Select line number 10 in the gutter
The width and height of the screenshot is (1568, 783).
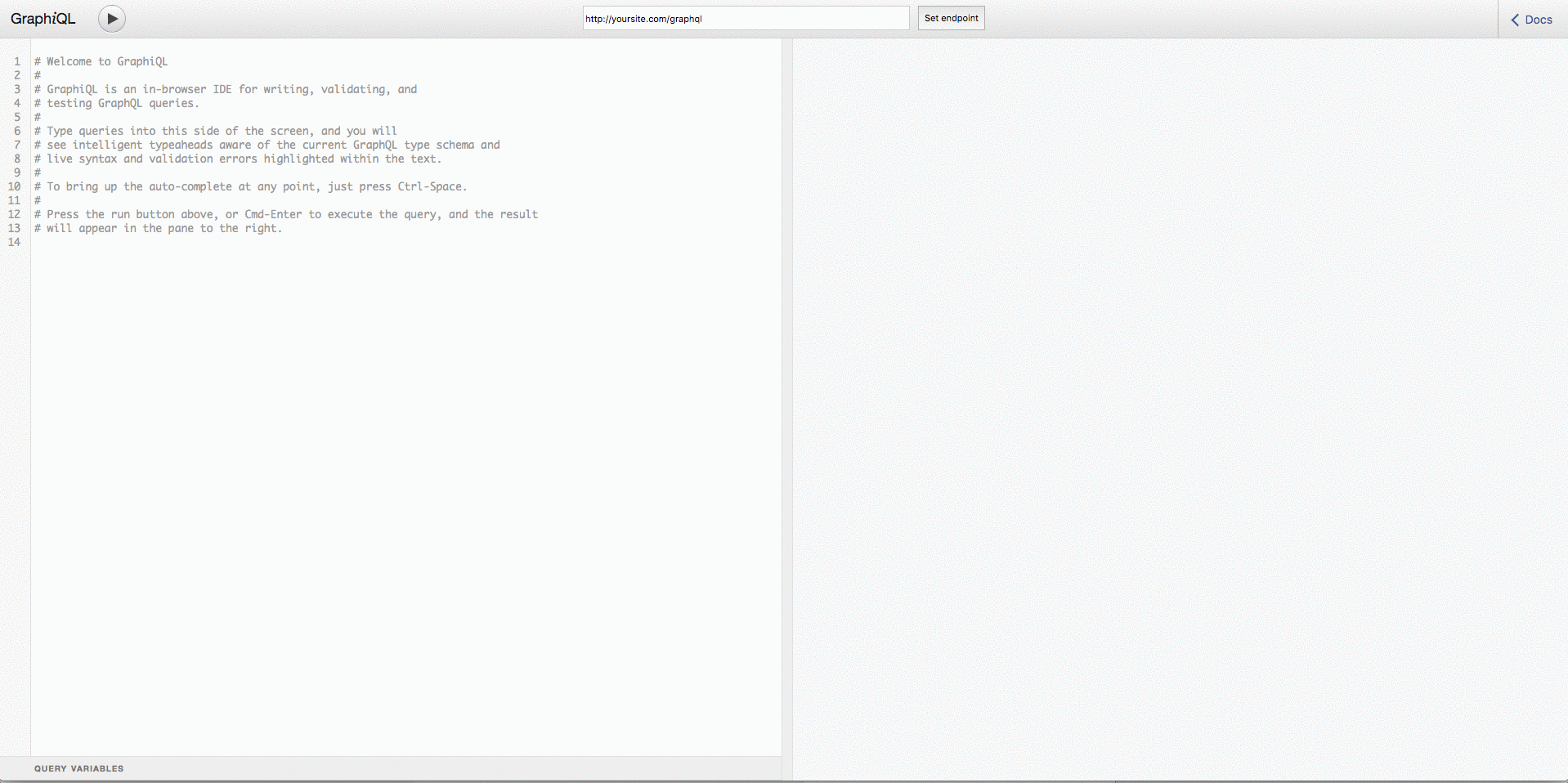tap(15, 186)
